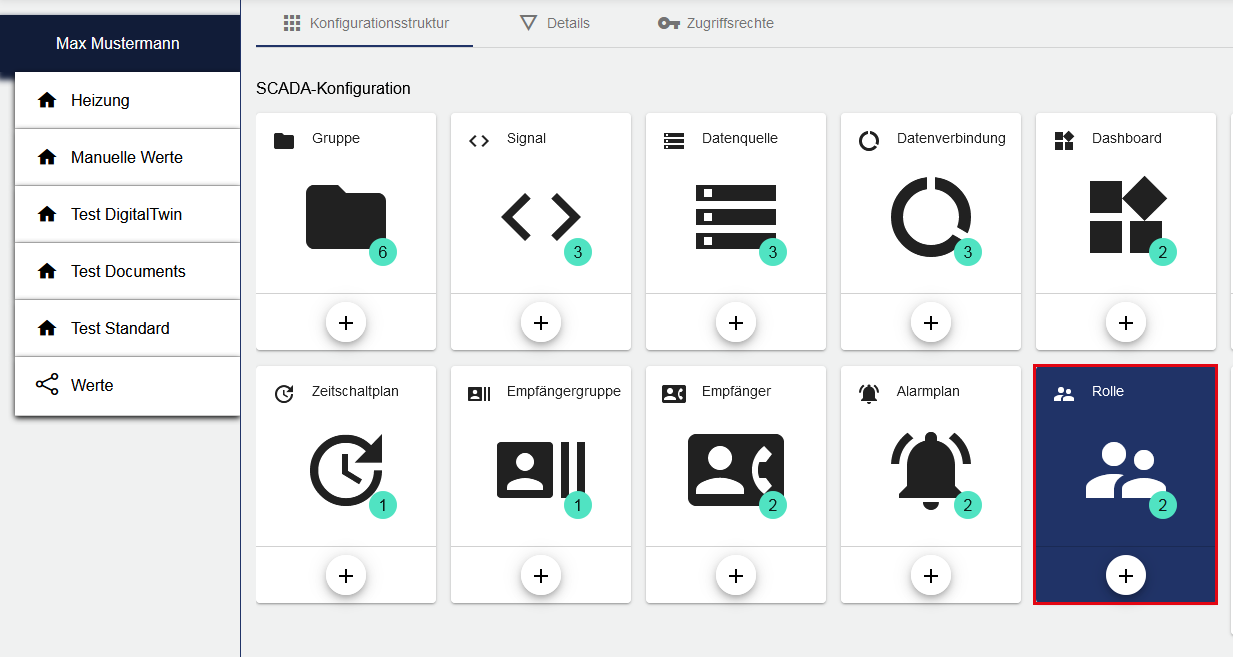The height and width of the screenshot is (657, 1233).
Task: Create new Alarmplan via plus button
Action: tap(931, 576)
